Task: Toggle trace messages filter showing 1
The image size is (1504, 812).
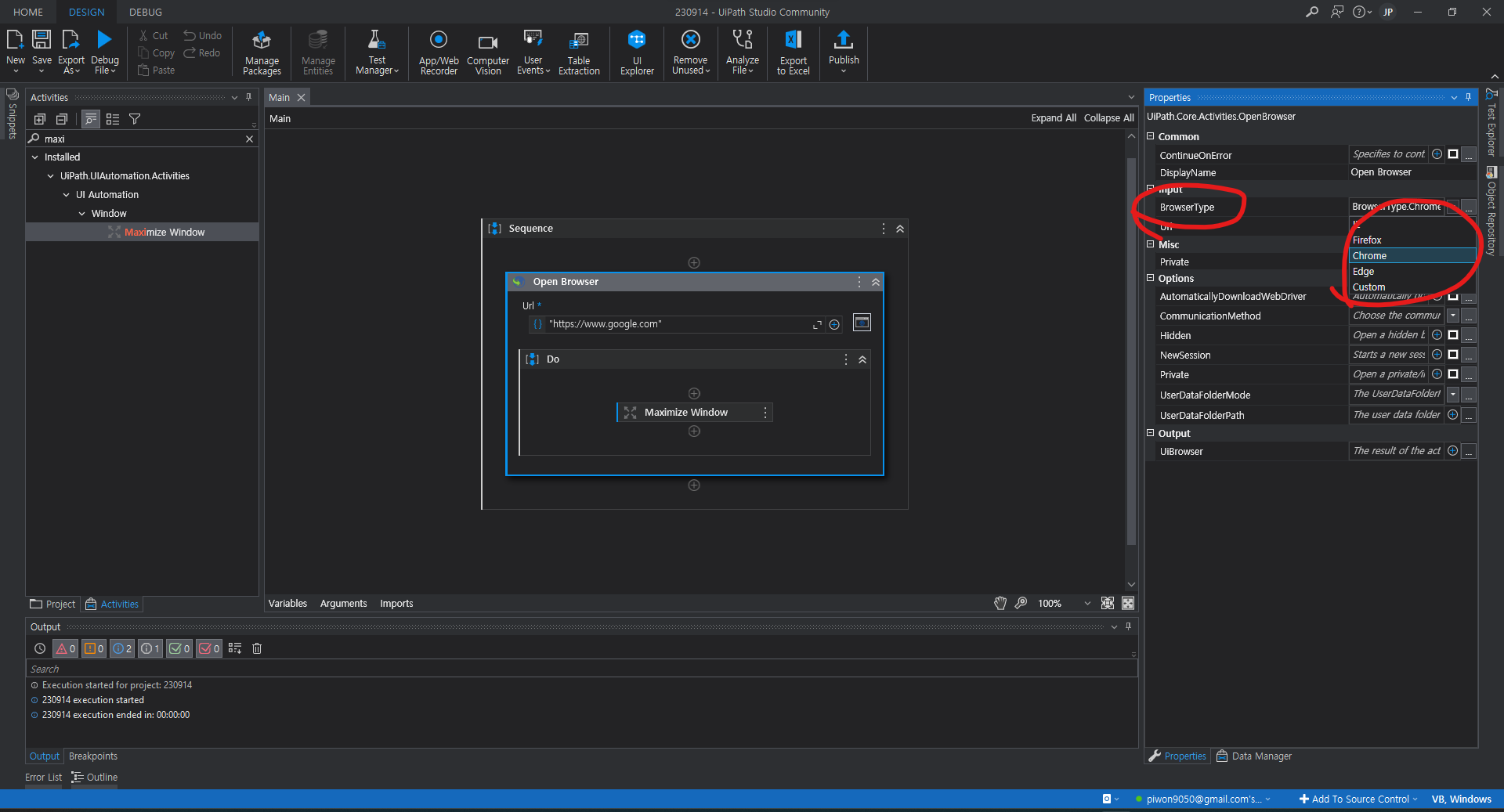Action: (150, 648)
